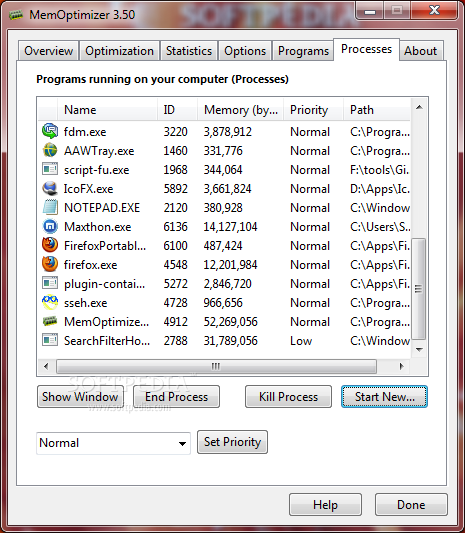Click the vertical scrollbar up arrow
Viewport: 465px width, 533px height.
(x=419, y=107)
